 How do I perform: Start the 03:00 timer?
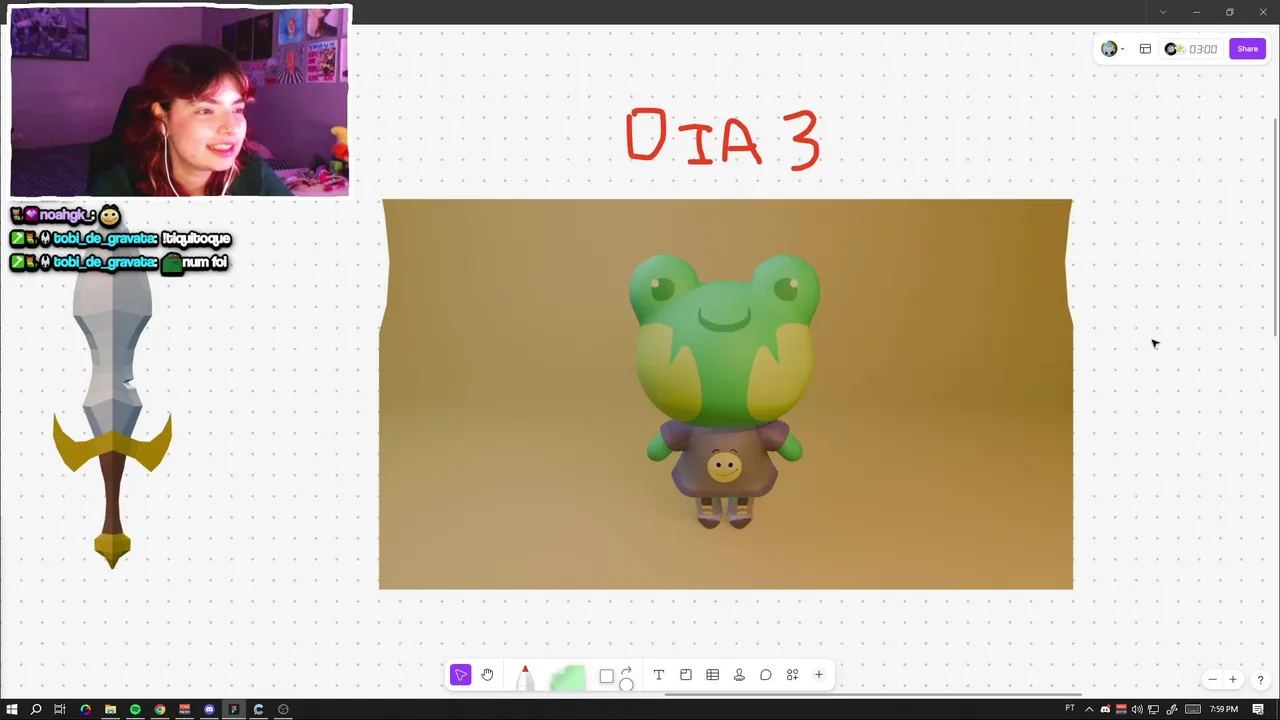pos(1190,49)
